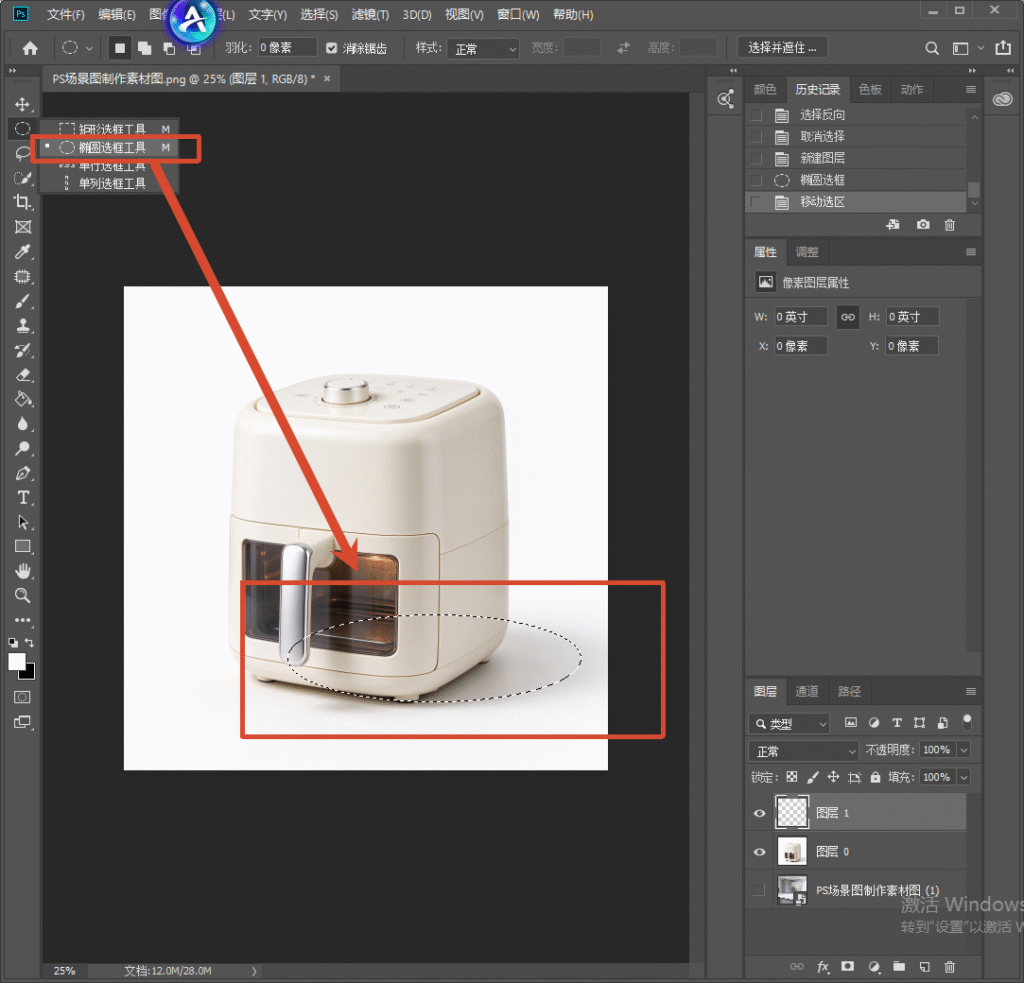Select the Hand tool

click(x=23, y=572)
